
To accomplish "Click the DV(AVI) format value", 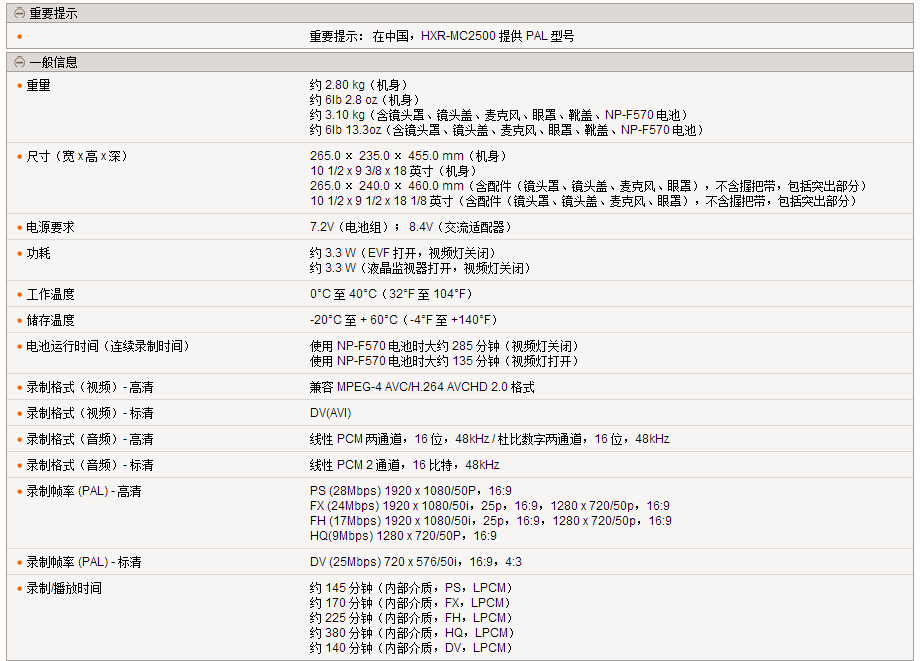I will click(x=331, y=413).
